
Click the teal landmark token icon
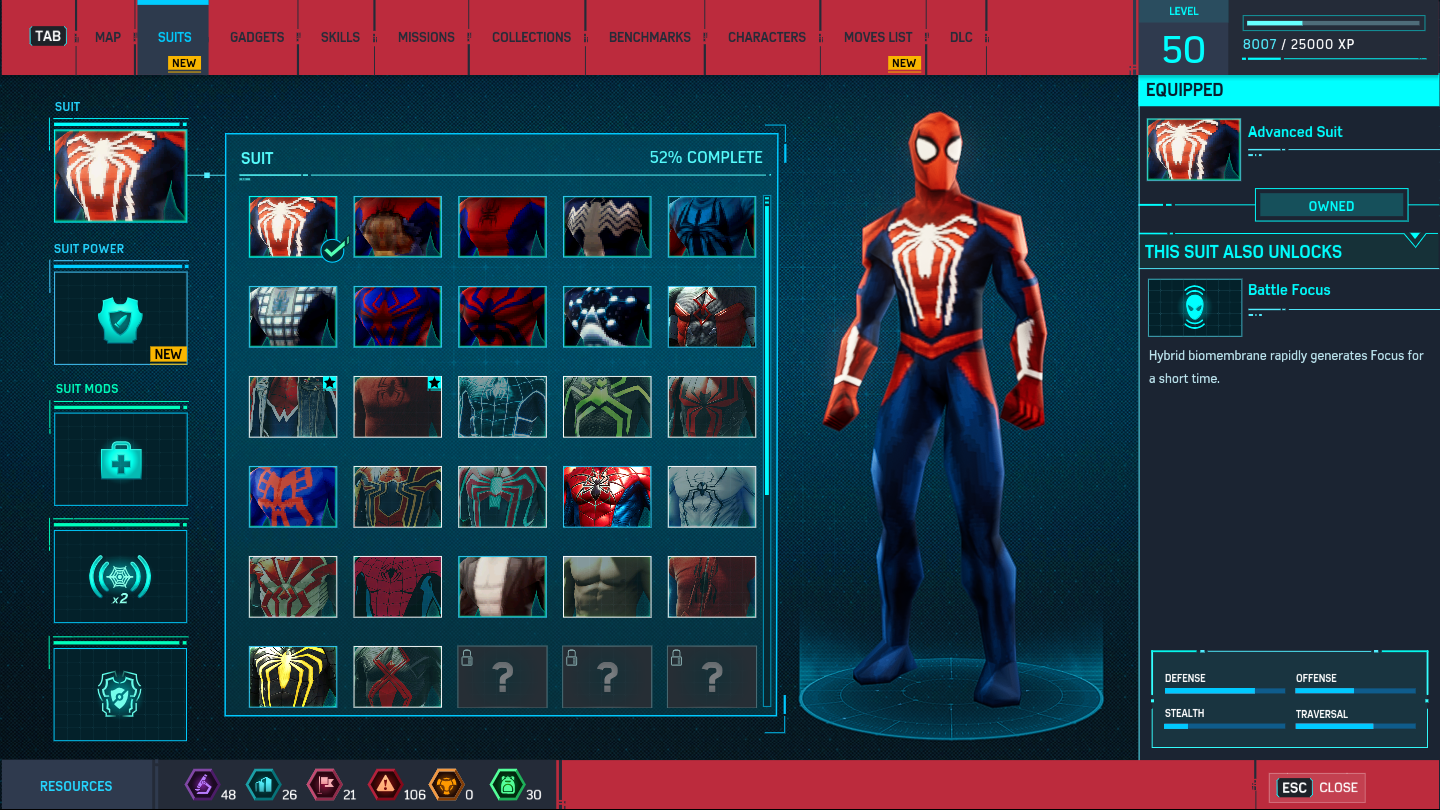pos(263,785)
